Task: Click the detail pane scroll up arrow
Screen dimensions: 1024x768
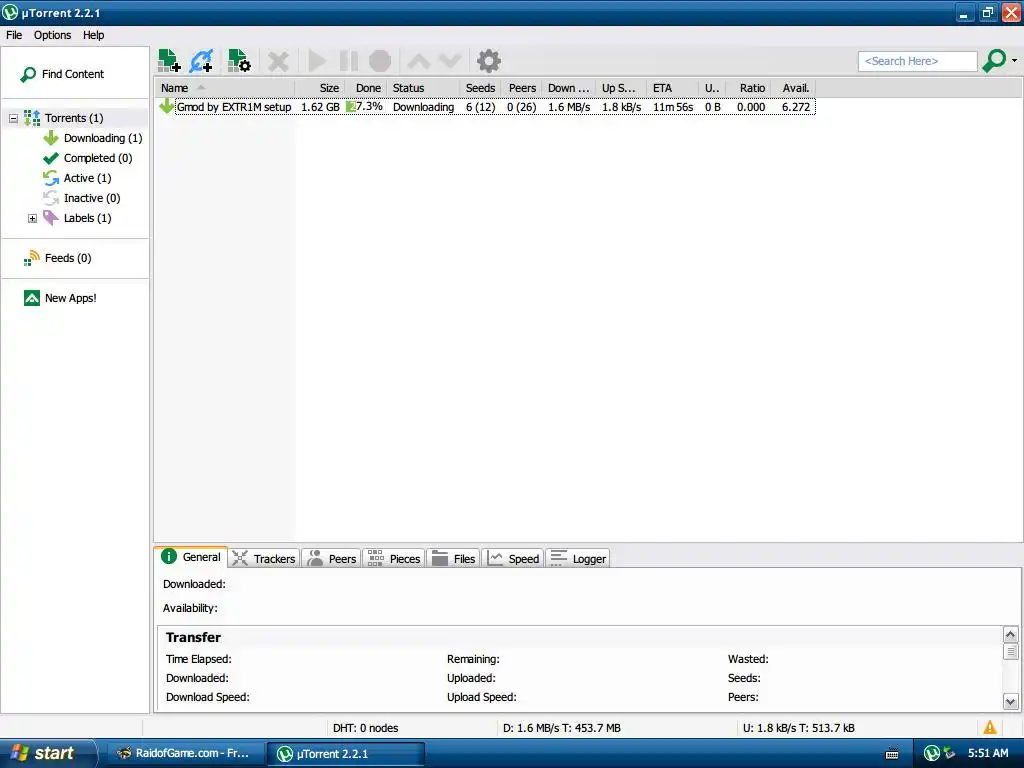Action: click(1010, 635)
